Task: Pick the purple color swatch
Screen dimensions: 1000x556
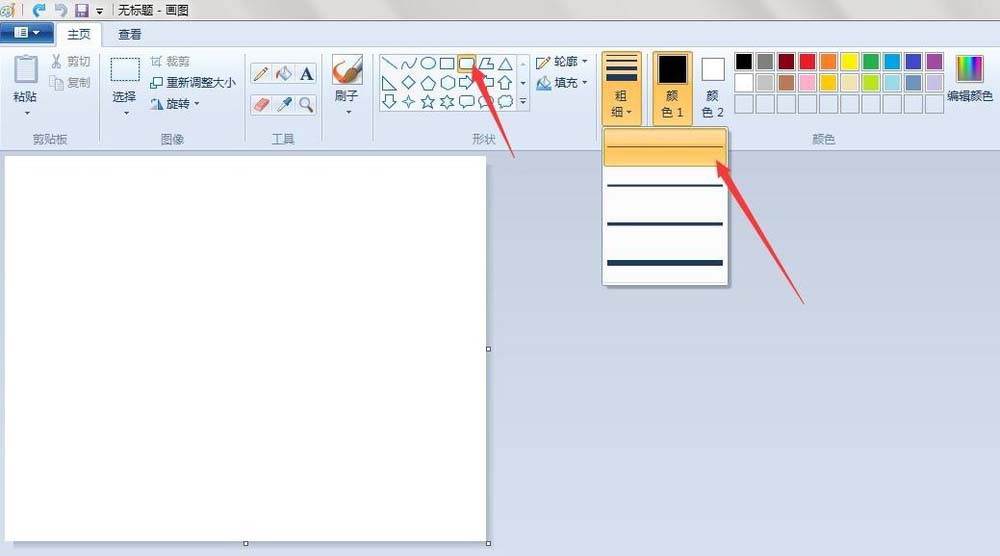Action: click(x=934, y=61)
